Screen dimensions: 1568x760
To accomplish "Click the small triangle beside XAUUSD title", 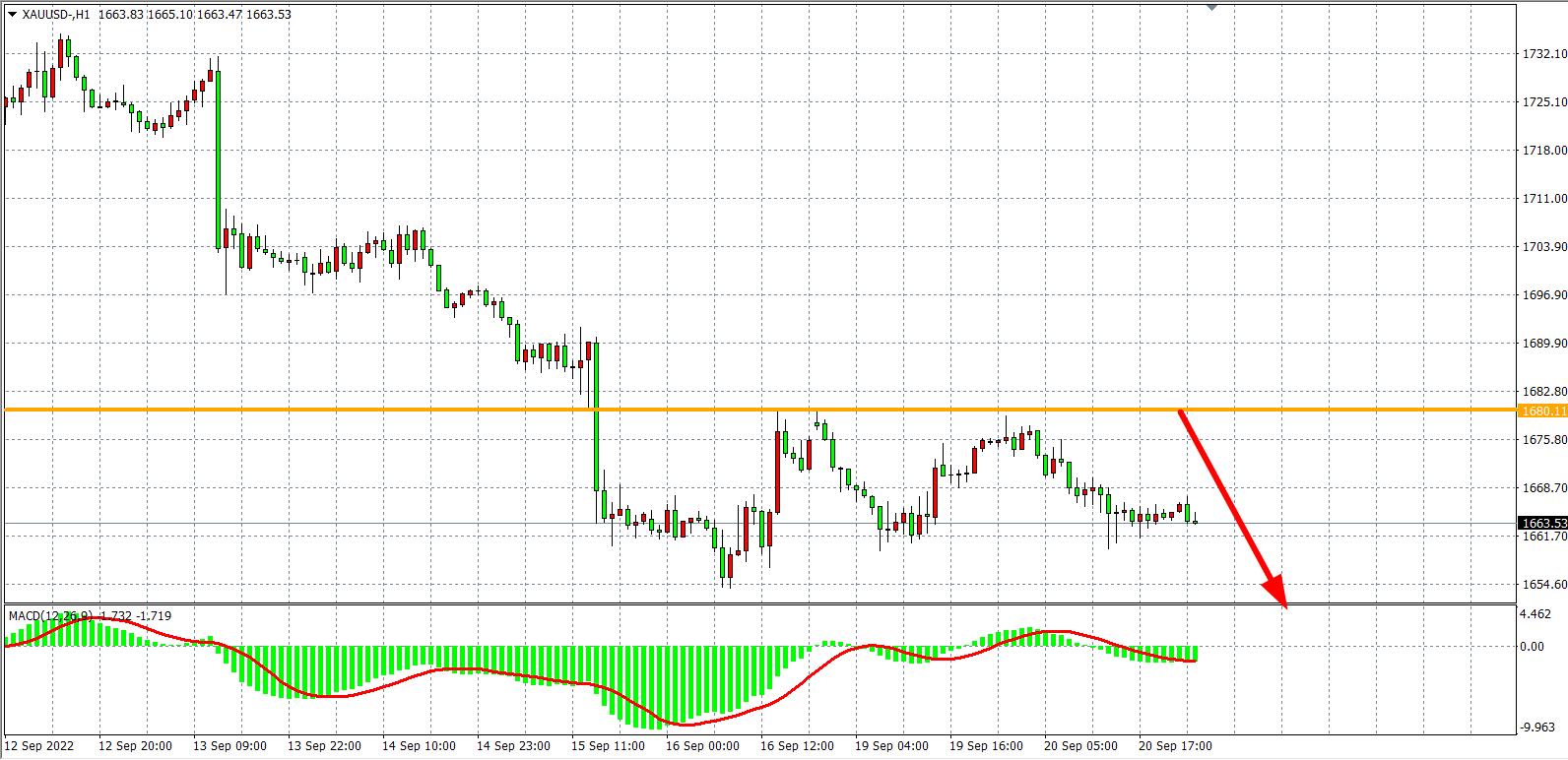I will [12, 15].
